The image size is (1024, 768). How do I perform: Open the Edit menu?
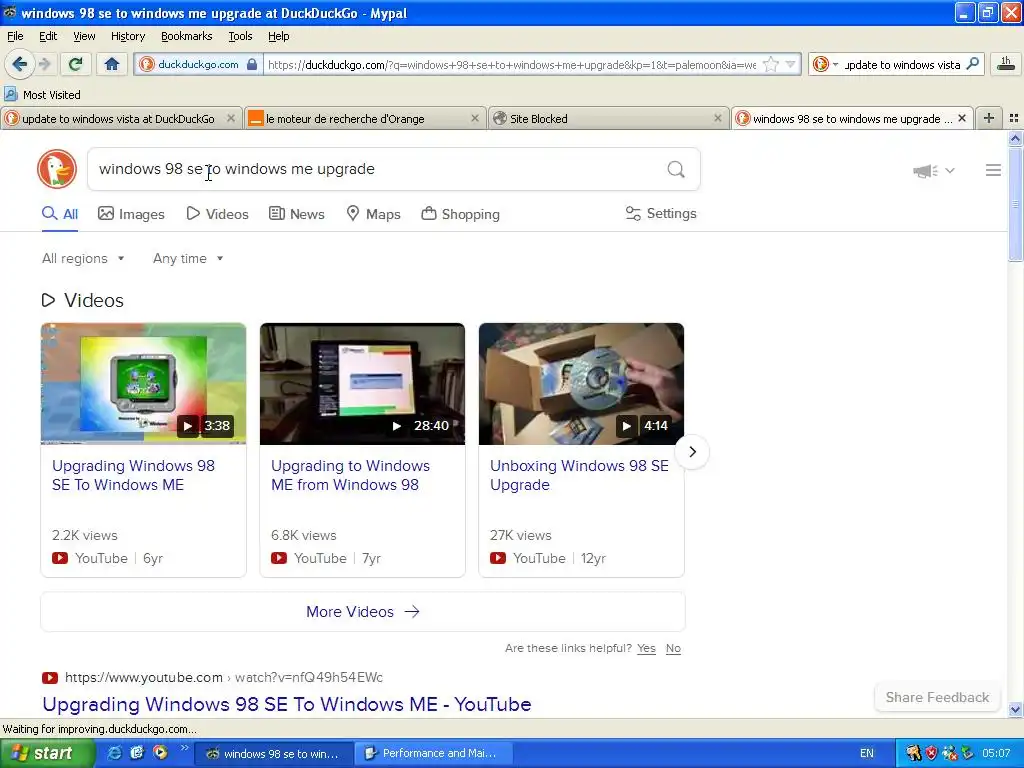[48, 37]
